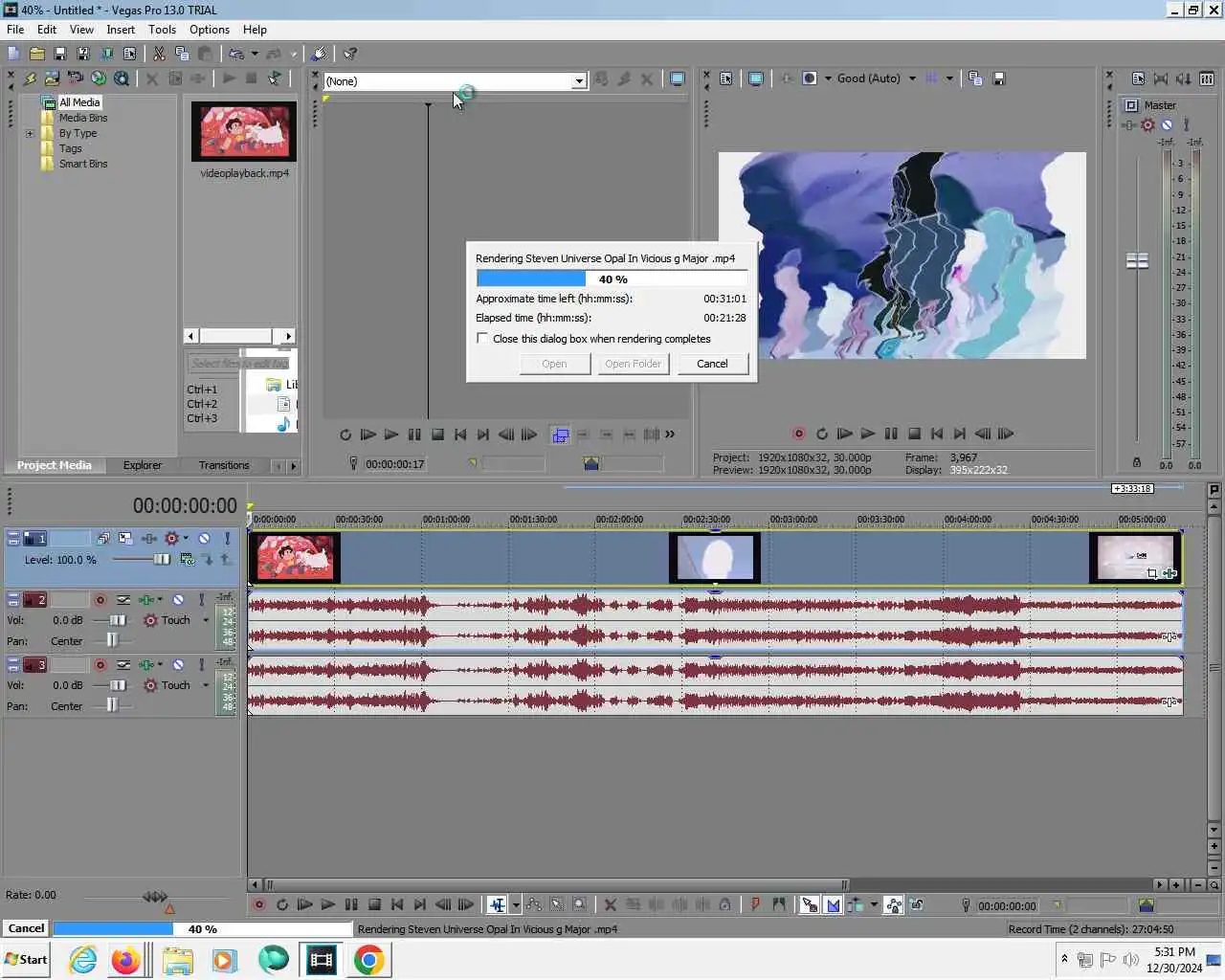
Task: Play timeline from start button
Action: (305, 904)
